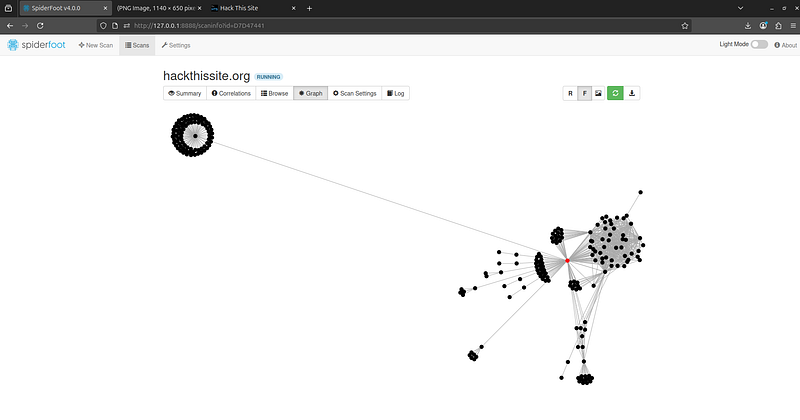
Task: Switch to the SpiderFoot v4.0.0 browser tab
Action: (x=65, y=8)
